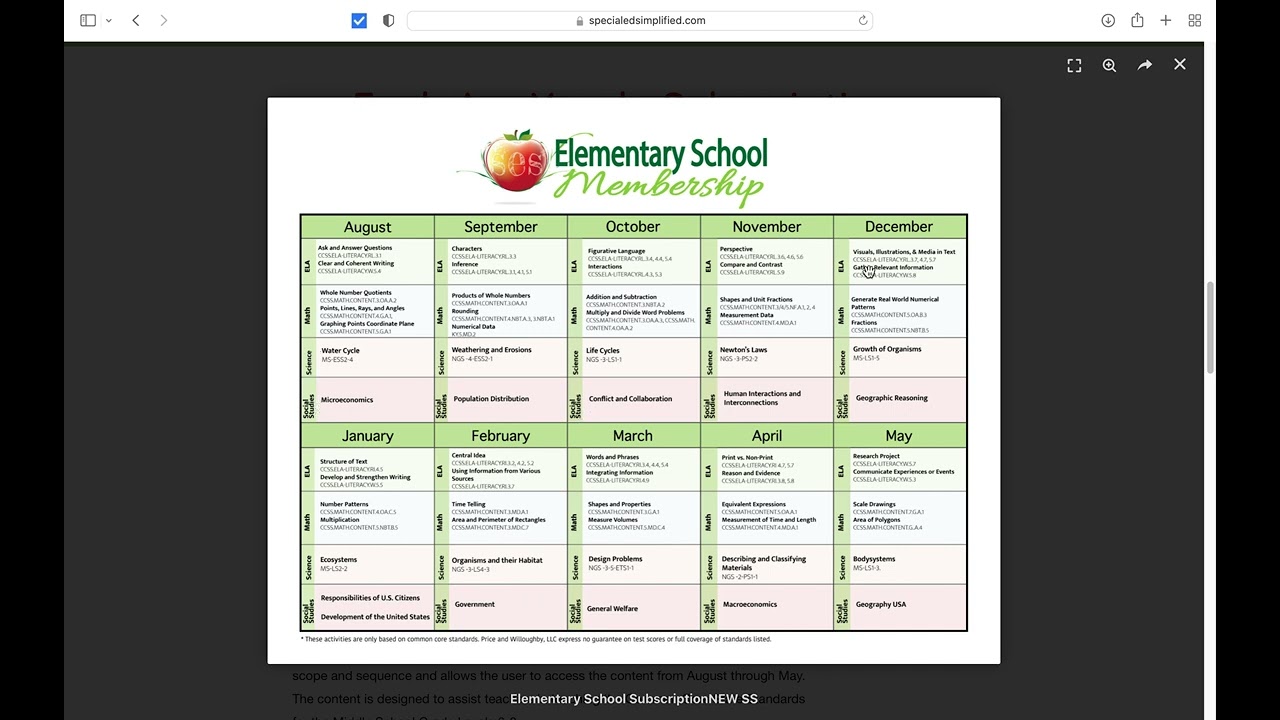The image size is (1280, 720).
Task: Click 'Ecosystems' under January
Action: [x=338, y=560]
